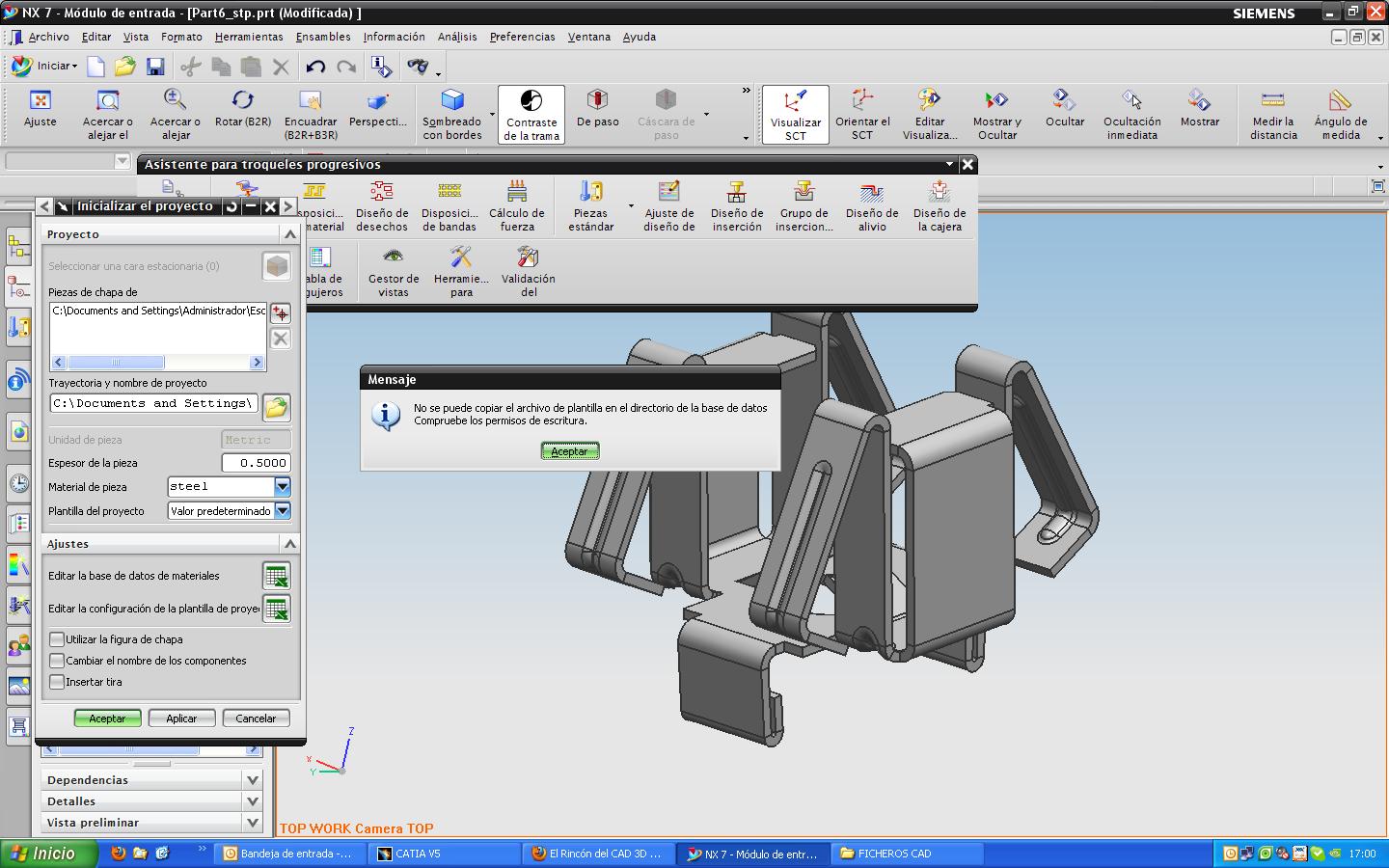Open the Ensambles menu
Screen dimensions: 1389x868
point(323,37)
